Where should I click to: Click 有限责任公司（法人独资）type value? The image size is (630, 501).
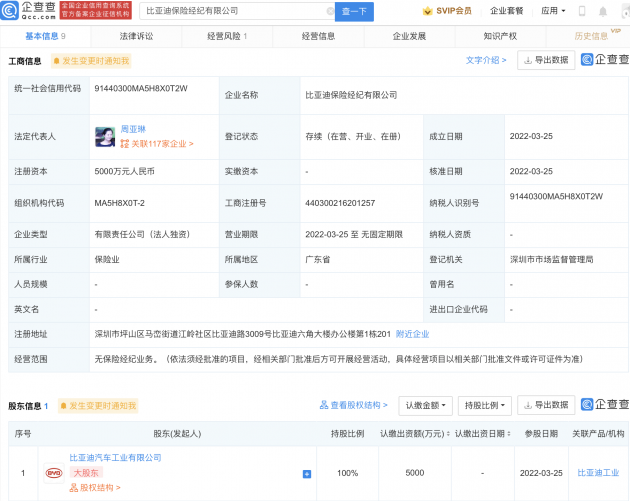coord(142,234)
